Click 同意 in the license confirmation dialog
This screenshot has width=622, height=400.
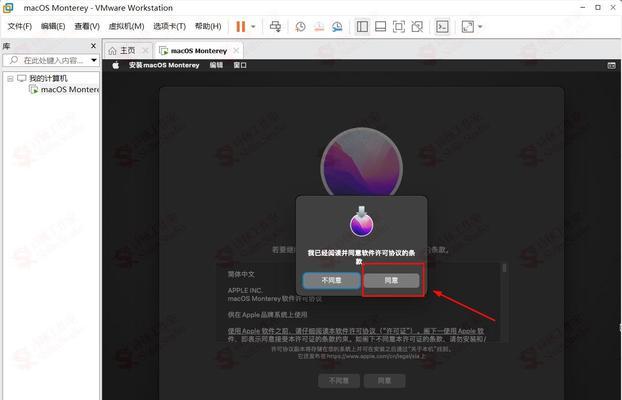391,281
